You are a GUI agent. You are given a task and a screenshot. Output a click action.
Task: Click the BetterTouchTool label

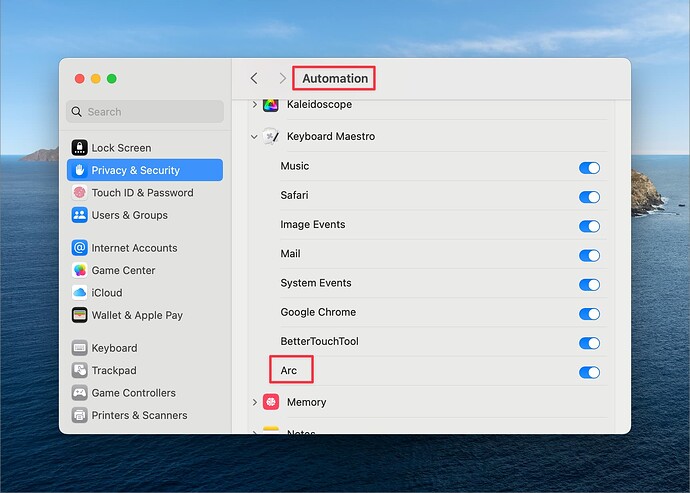click(x=319, y=341)
